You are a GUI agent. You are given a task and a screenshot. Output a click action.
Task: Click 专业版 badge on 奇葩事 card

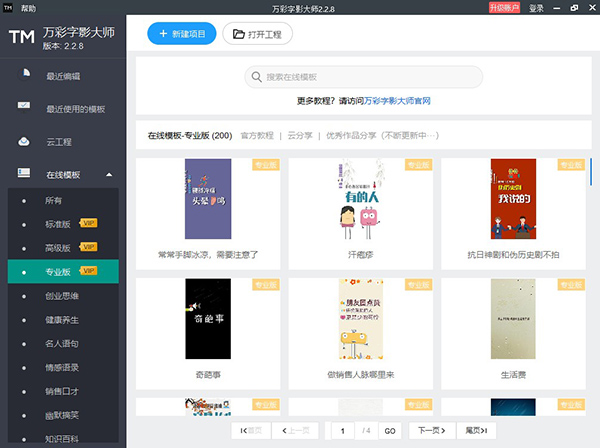[266, 285]
